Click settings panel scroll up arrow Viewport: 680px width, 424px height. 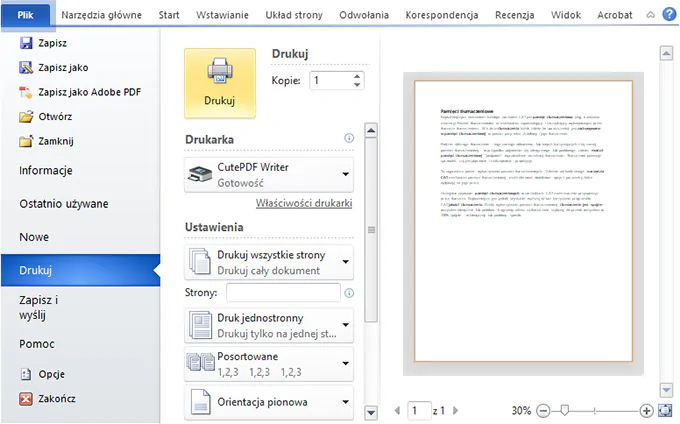pyautogui.click(x=371, y=130)
